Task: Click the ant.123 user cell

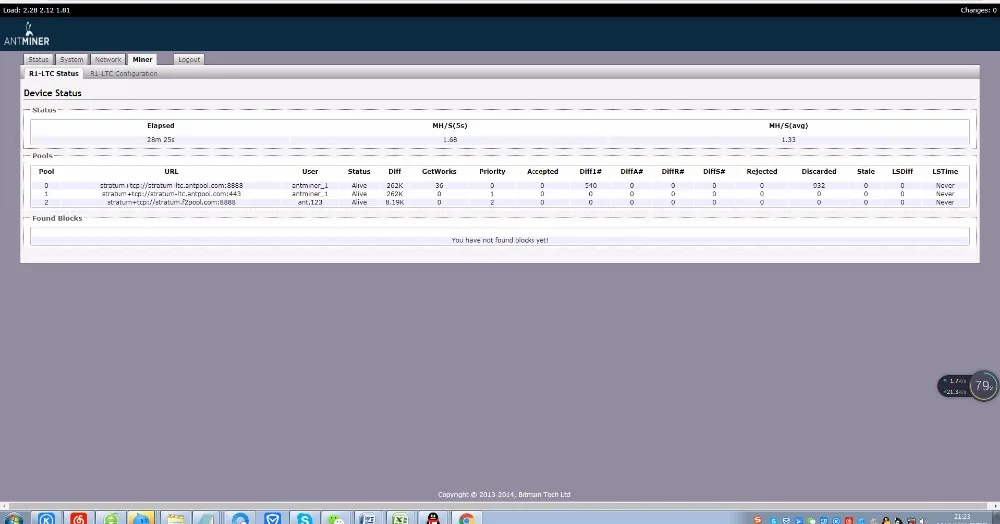Action: click(310, 202)
